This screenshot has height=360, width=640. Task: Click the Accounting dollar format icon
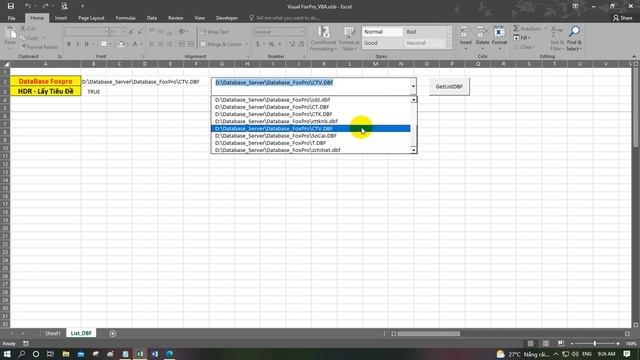pos(258,44)
